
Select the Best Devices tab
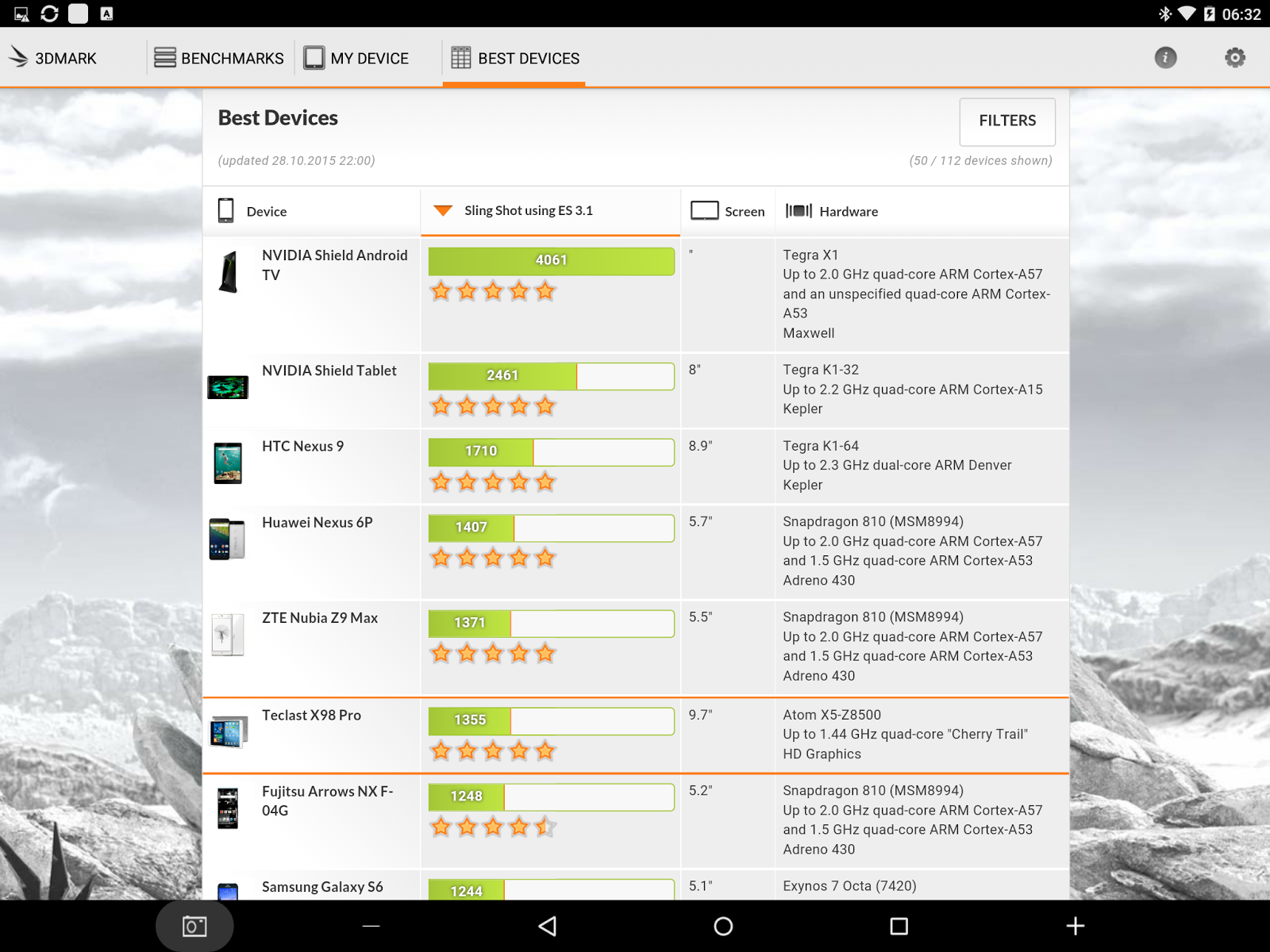tap(515, 58)
